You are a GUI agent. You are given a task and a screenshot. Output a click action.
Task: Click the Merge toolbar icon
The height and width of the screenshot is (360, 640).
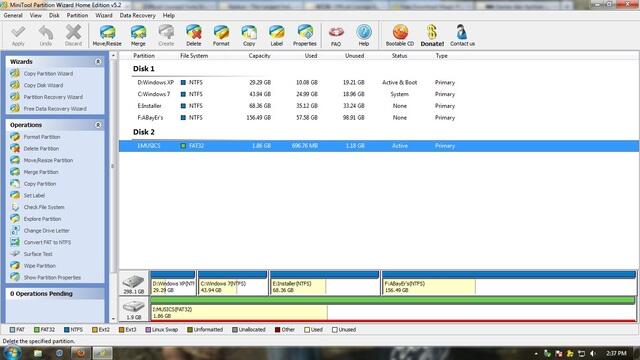(138, 36)
